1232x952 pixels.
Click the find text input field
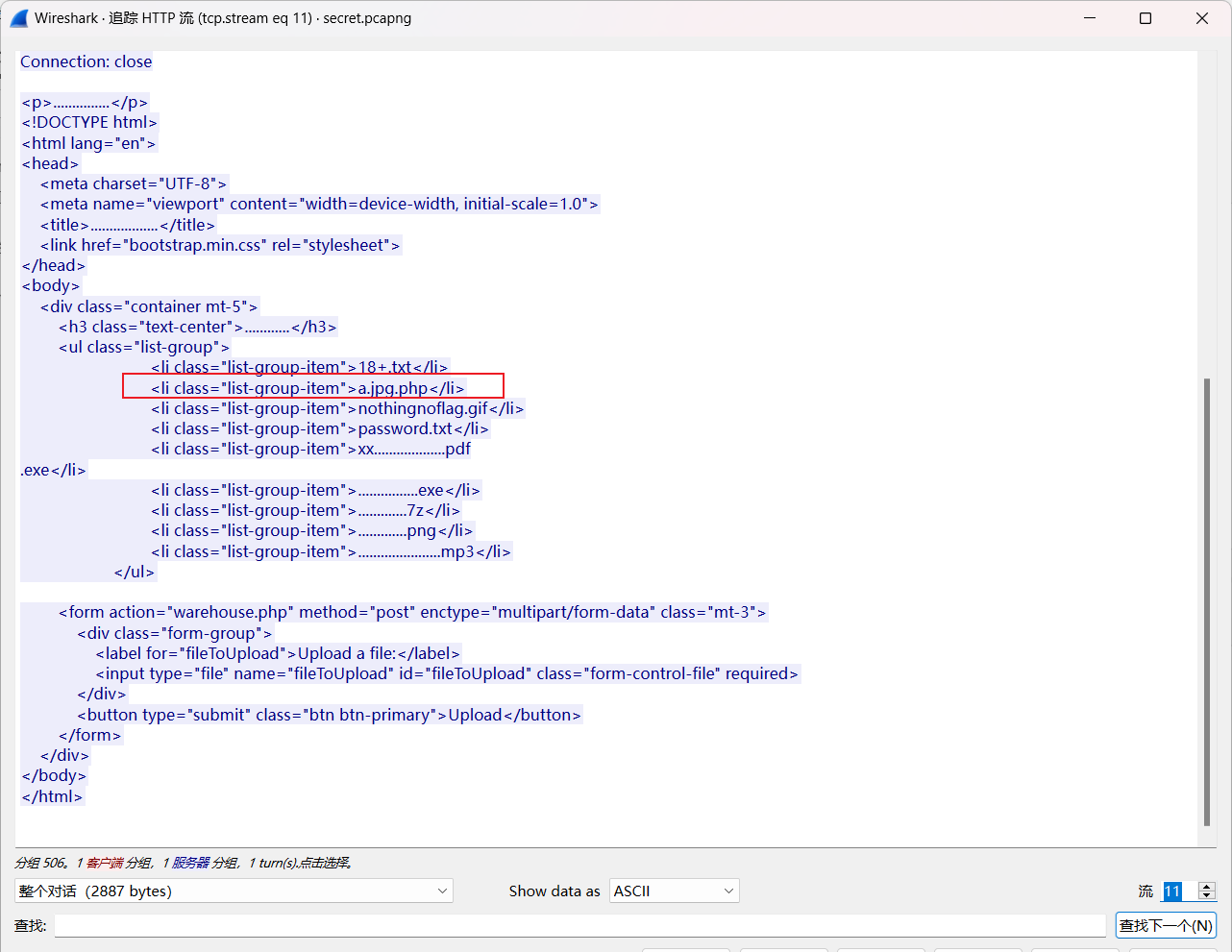pyautogui.click(x=580, y=925)
